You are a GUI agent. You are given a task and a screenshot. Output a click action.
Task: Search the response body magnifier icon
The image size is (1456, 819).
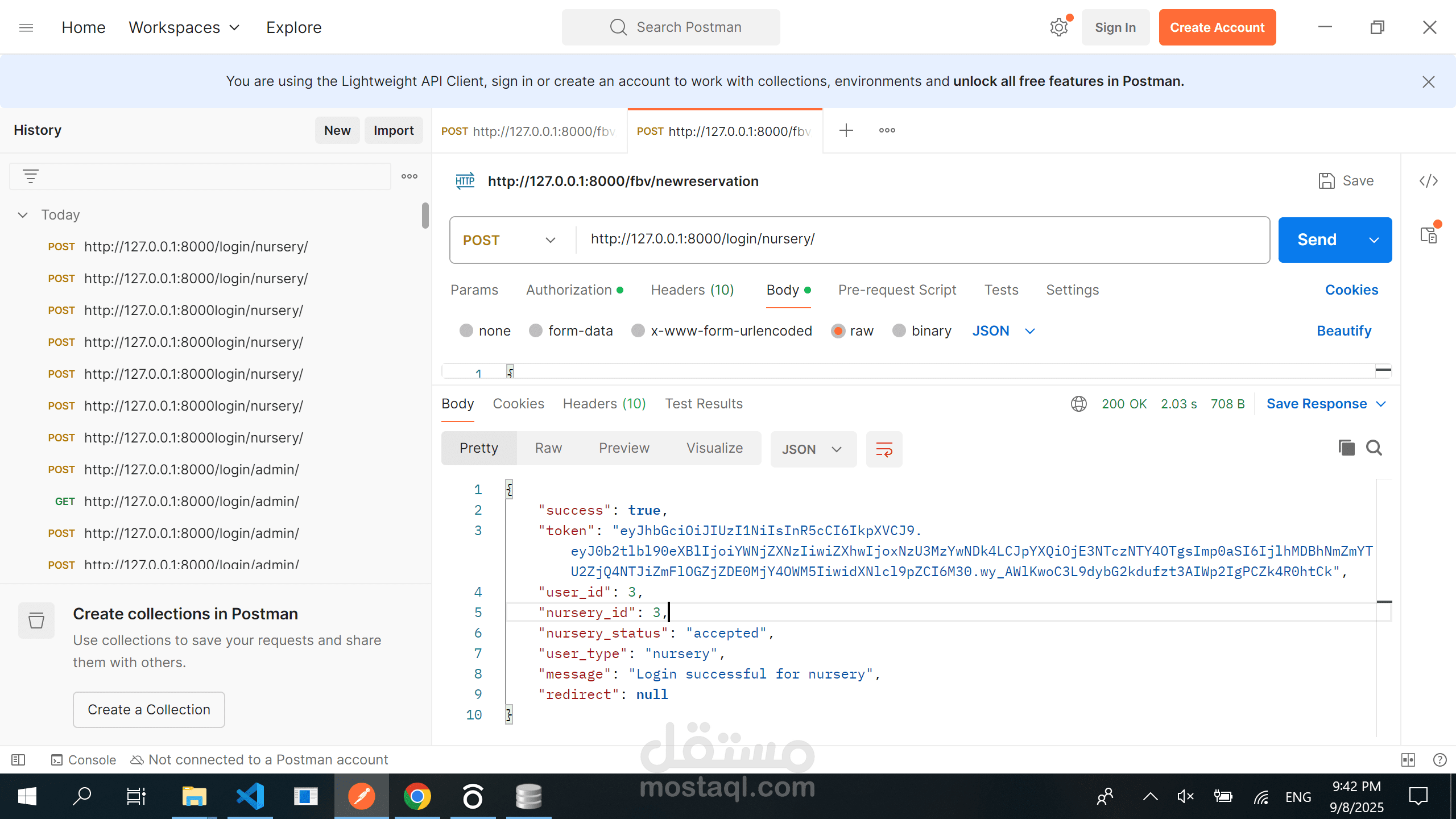[x=1374, y=448]
